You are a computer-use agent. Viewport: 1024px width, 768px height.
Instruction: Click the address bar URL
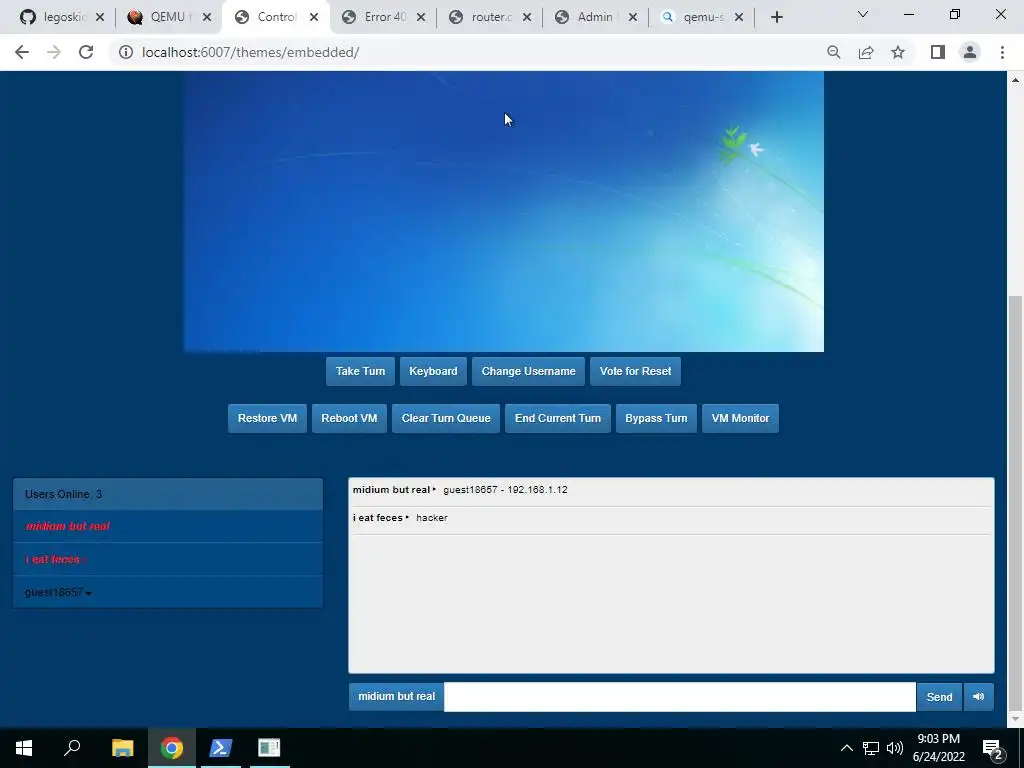coord(251,52)
